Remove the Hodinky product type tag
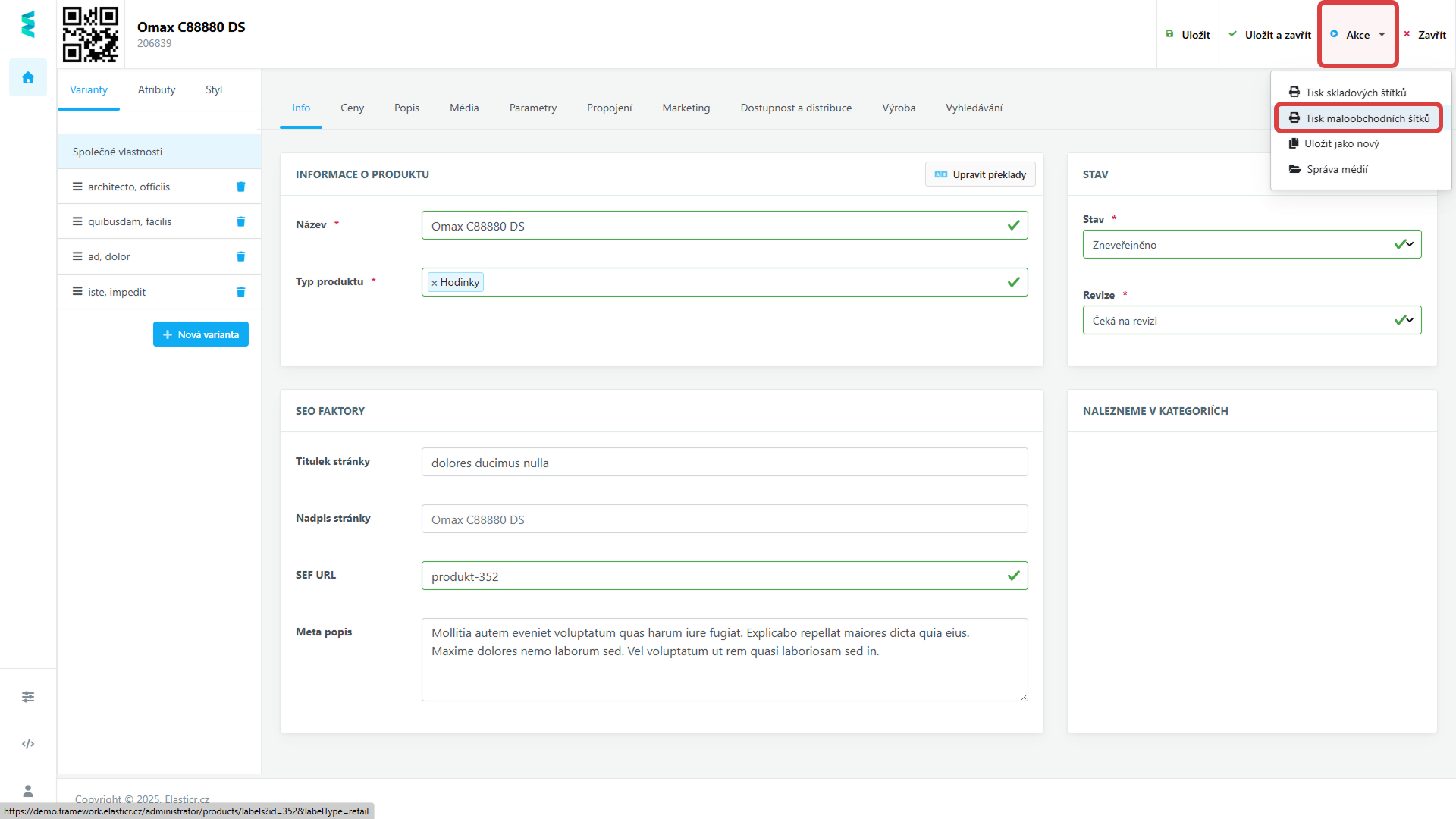The image size is (1456, 819). coord(435,283)
